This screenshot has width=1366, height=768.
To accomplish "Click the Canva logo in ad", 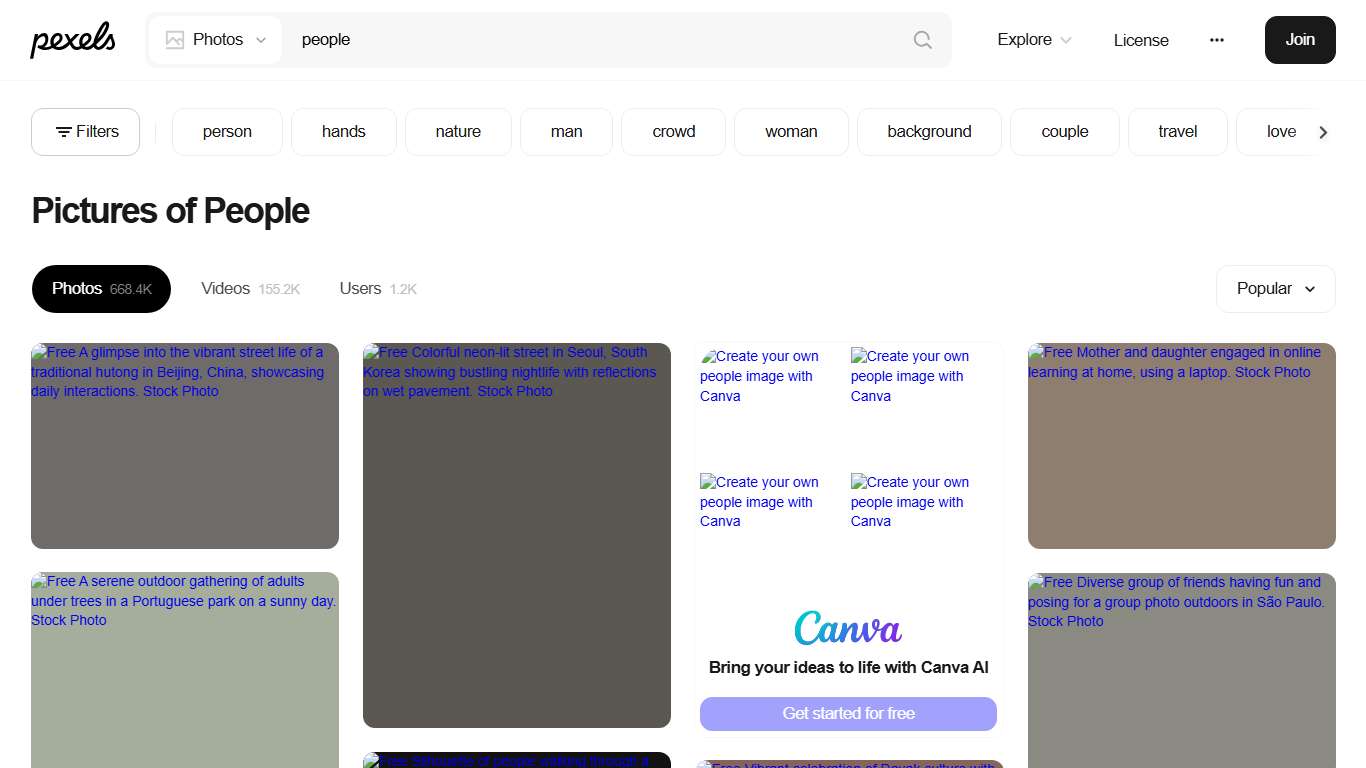I will pos(848,628).
